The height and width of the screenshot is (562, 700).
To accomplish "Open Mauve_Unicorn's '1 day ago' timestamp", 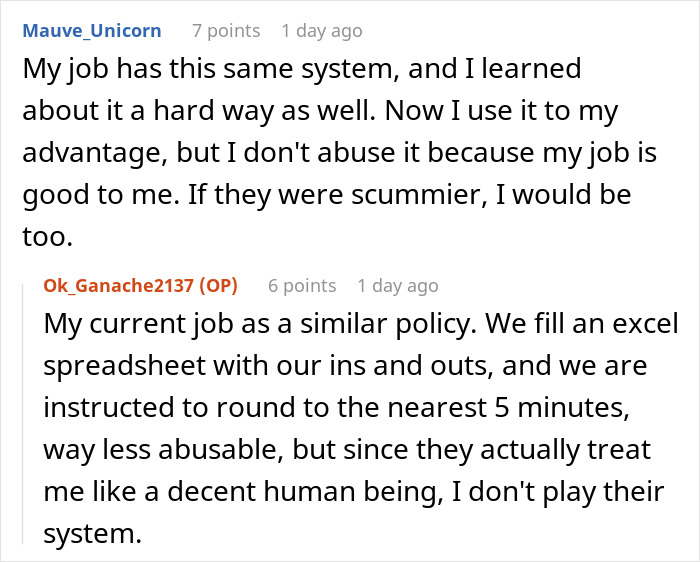I will (322, 30).
